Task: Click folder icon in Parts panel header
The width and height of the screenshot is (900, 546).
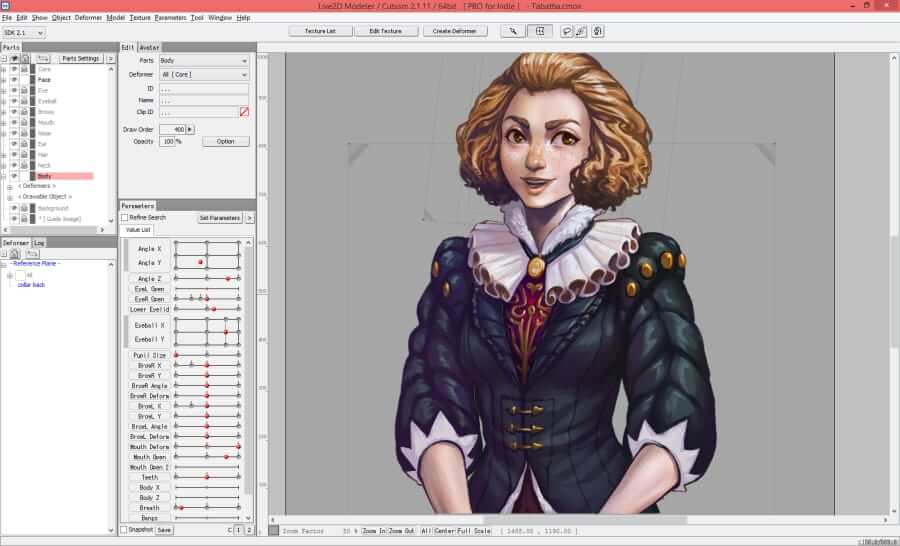Action: pyautogui.click(x=44, y=59)
